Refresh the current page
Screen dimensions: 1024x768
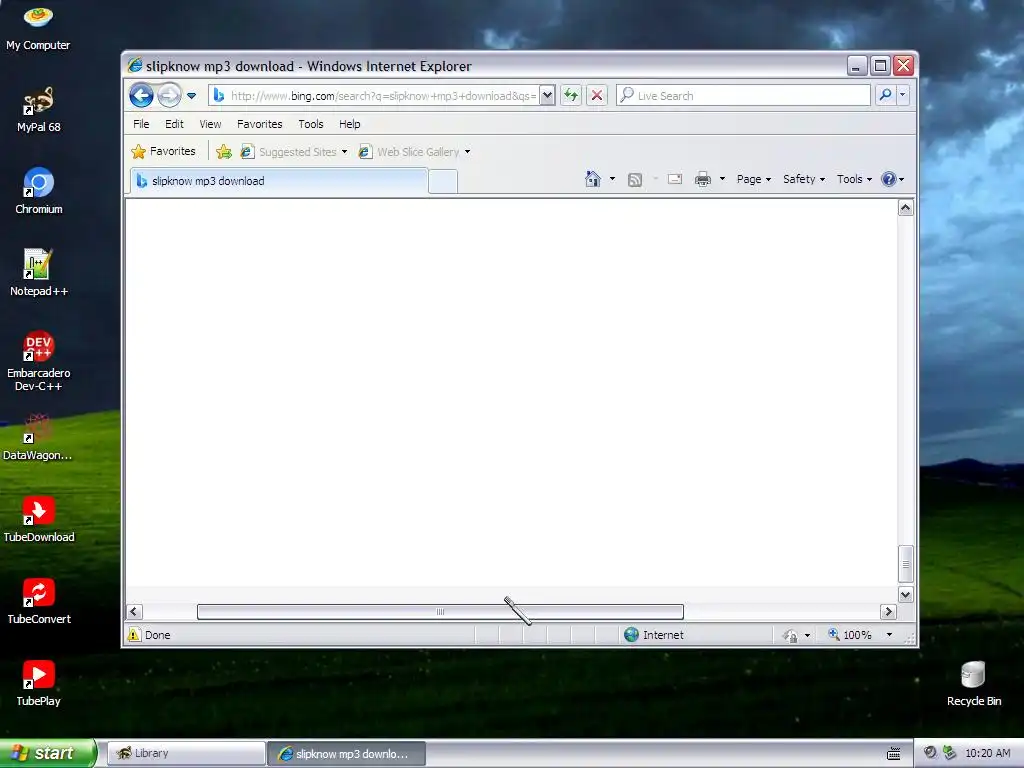pos(571,95)
